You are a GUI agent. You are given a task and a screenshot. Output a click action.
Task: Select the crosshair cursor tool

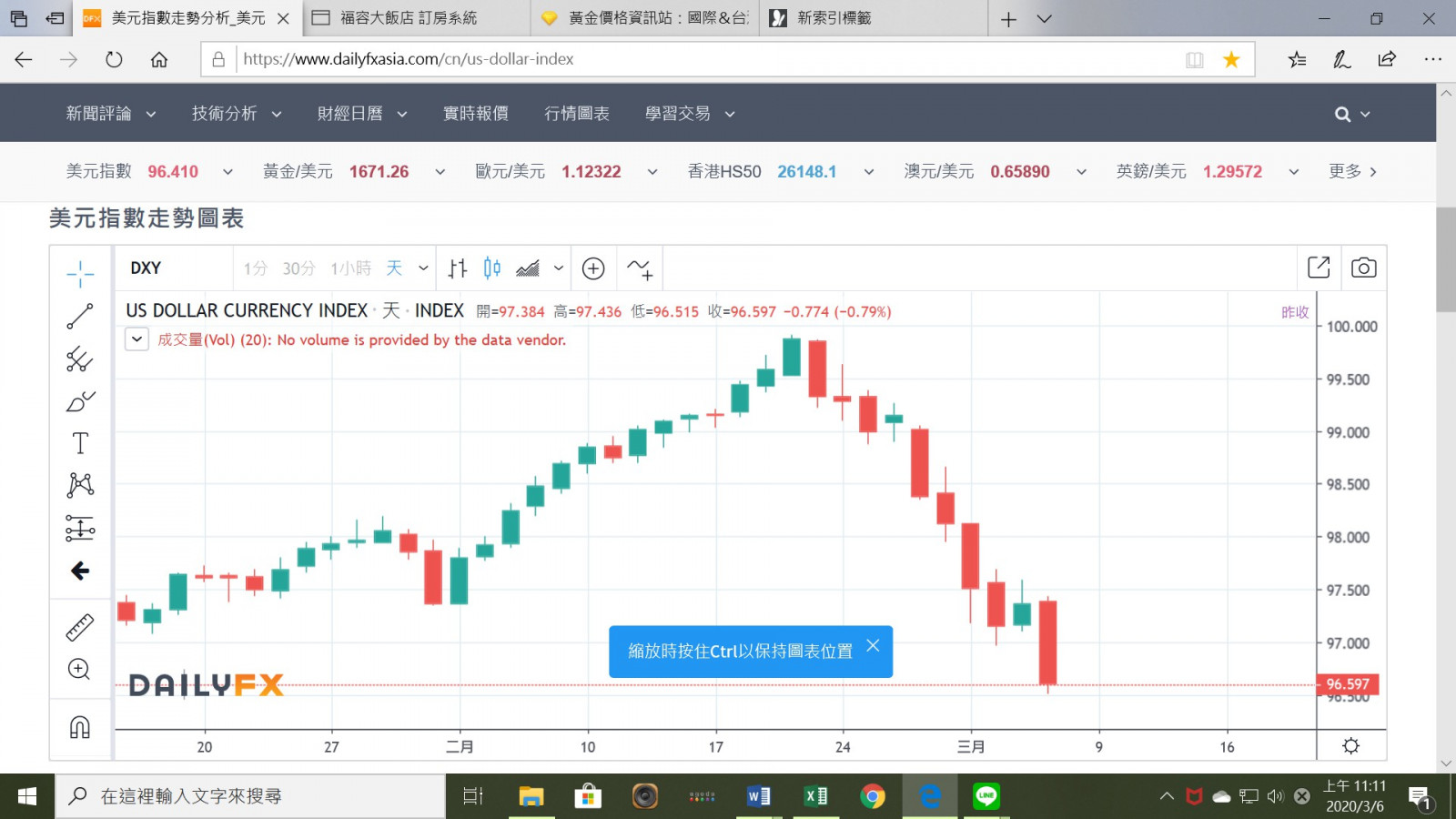(x=80, y=273)
